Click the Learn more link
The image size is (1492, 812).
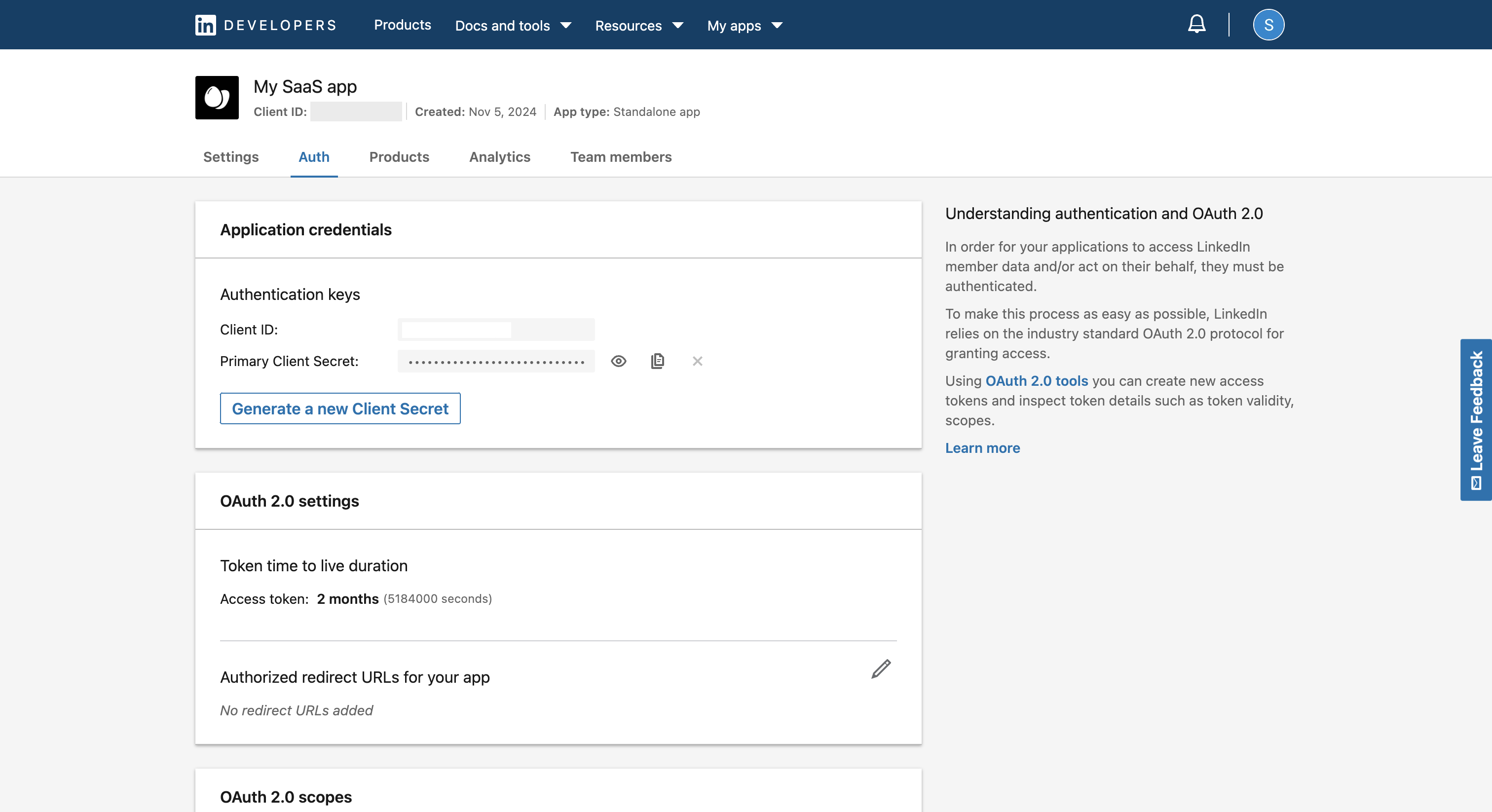click(982, 448)
